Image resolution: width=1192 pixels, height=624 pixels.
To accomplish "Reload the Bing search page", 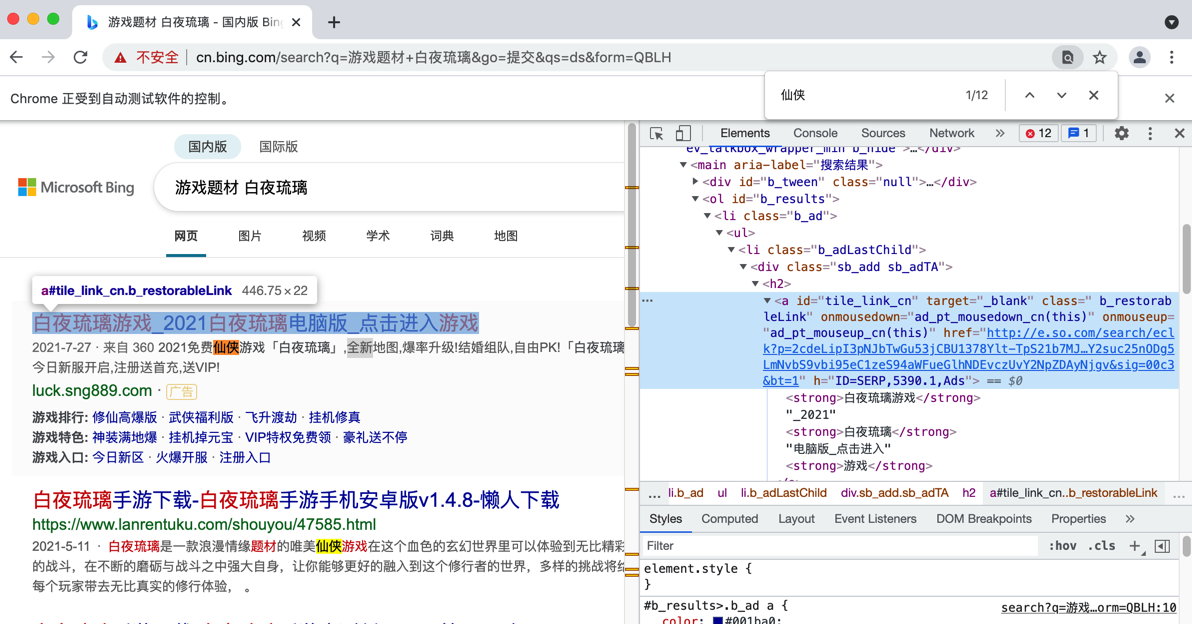I will click(x=80, y=57).
